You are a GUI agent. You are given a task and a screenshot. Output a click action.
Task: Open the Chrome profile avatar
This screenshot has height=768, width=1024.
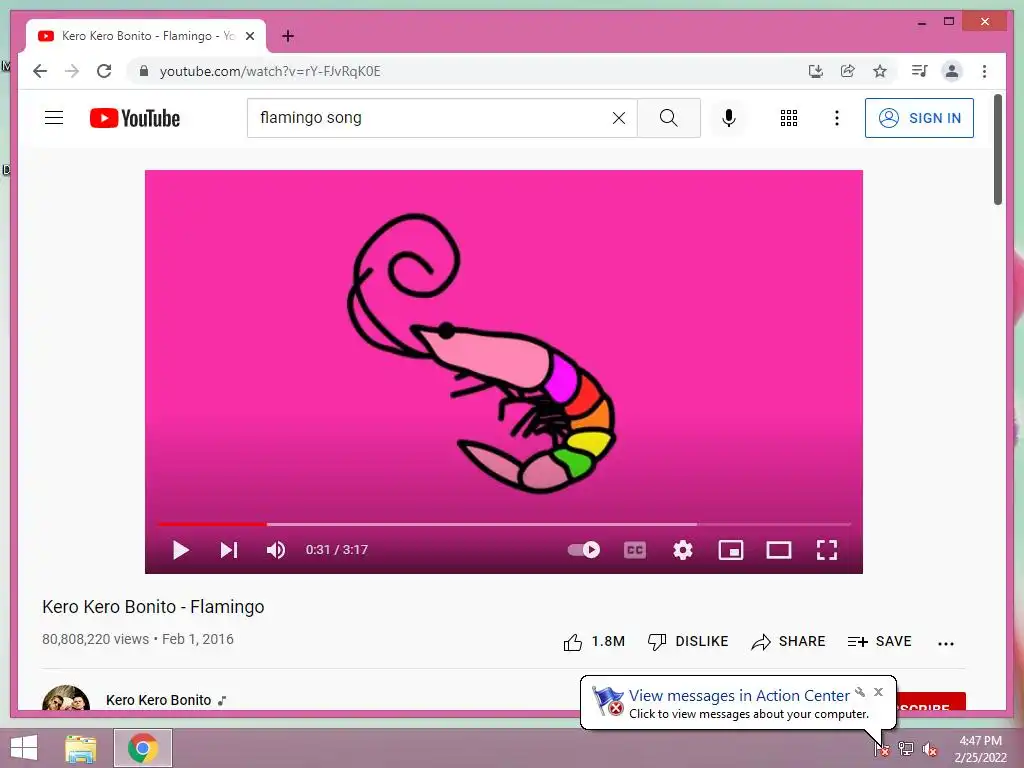[x=952, y=71]
